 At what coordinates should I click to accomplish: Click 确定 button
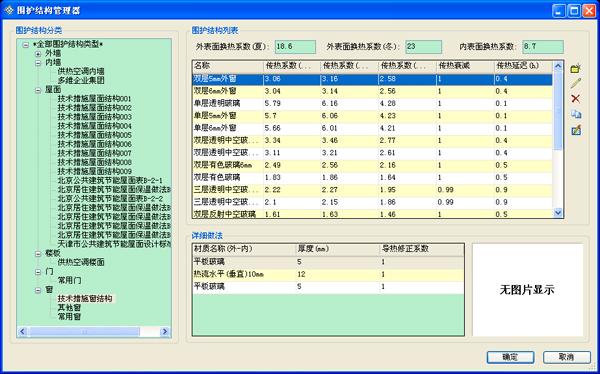coord(510,357)
